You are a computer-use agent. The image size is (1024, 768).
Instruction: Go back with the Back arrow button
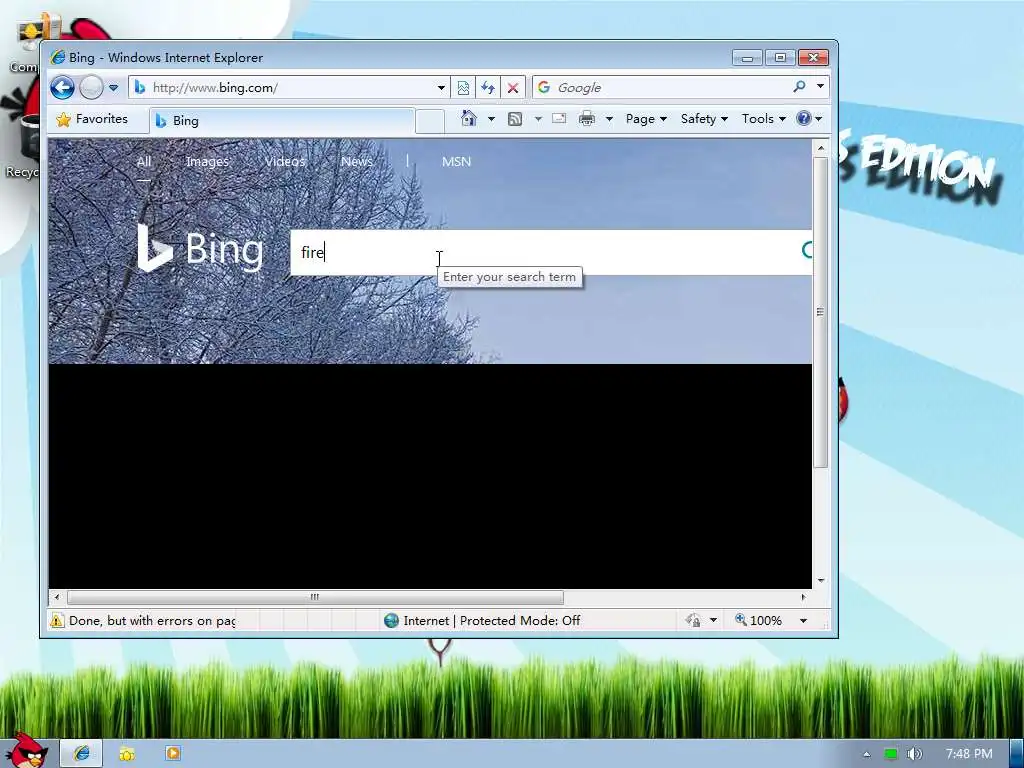tap(63, 88)
